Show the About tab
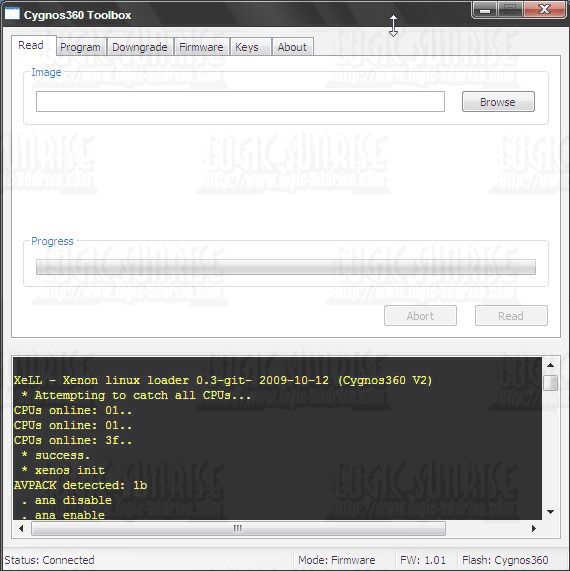Viewport: 570px width, 571px height. [x=292, y=47]
